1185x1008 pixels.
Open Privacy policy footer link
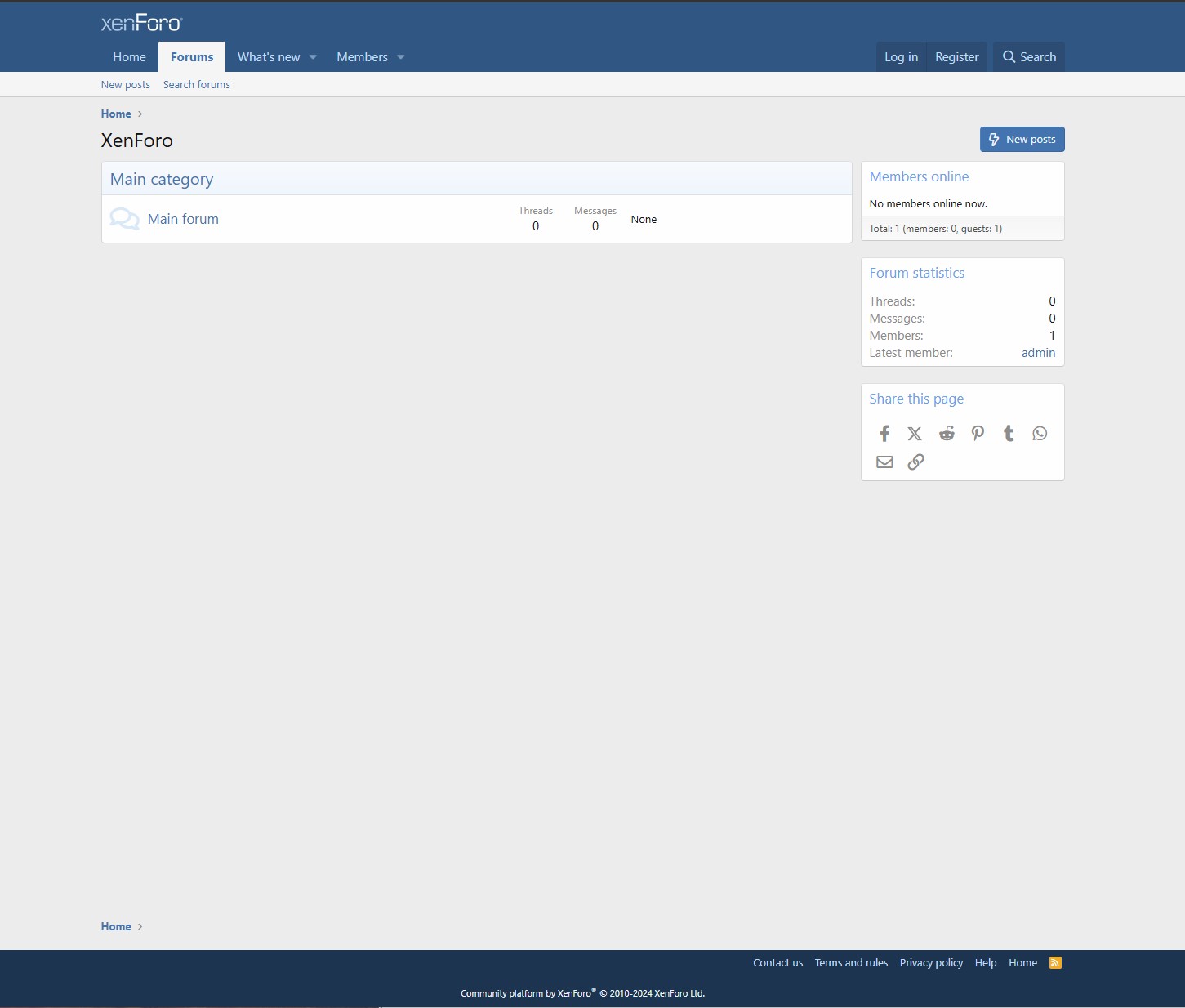(x=931, y=963)
